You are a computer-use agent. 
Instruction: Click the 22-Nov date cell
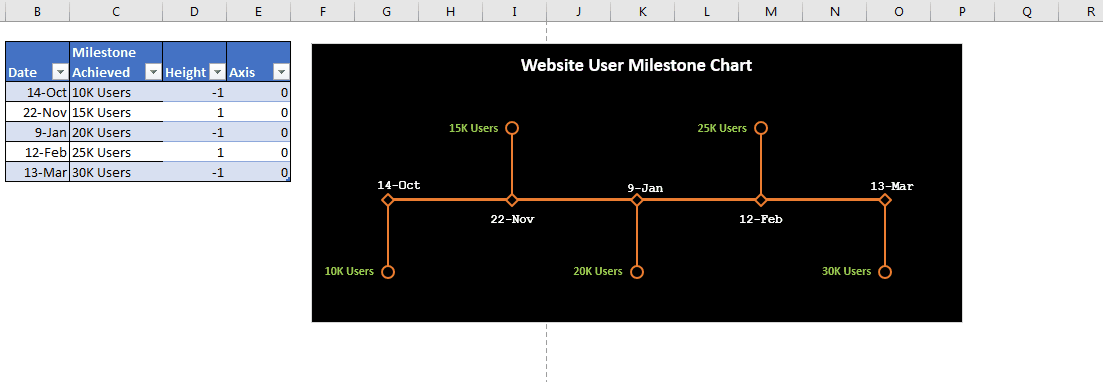[37, 113]
